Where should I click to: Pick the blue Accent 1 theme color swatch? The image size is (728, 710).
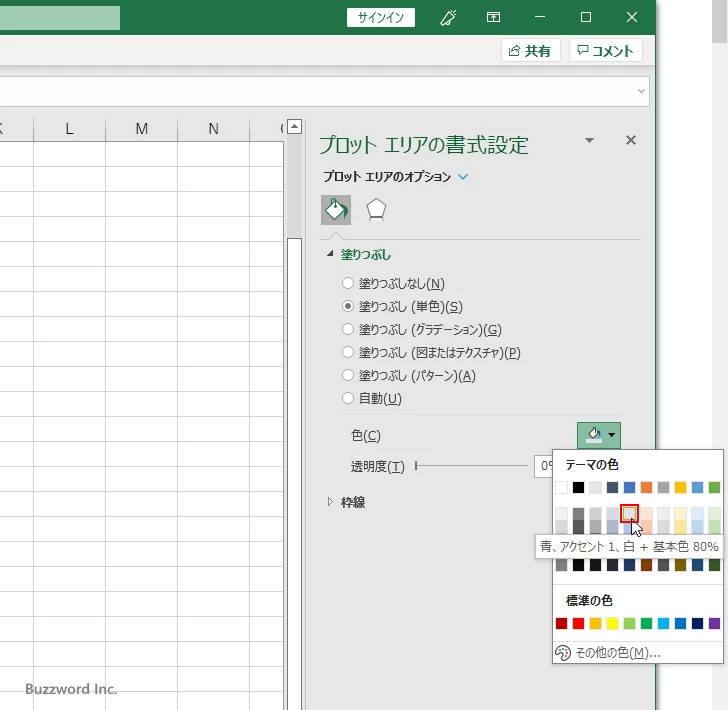630,488
